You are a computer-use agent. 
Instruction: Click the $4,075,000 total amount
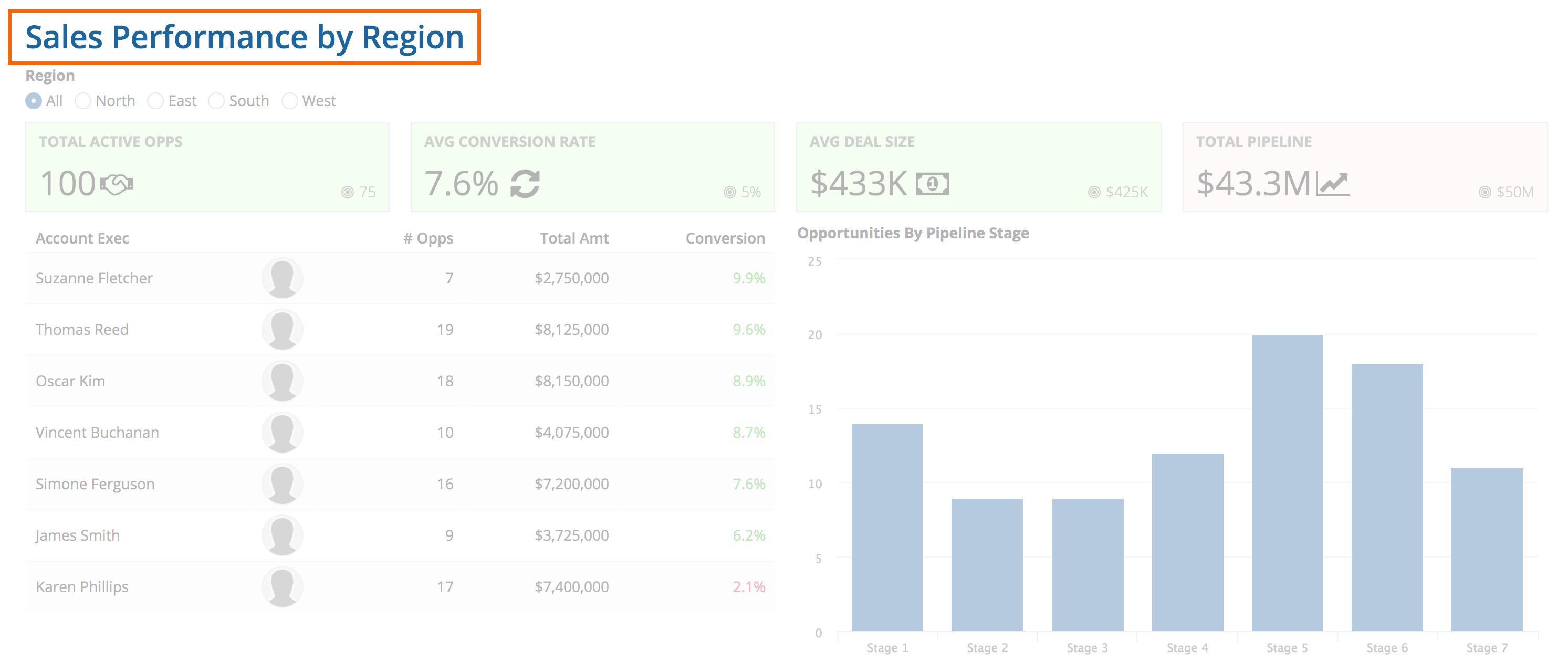(x=571, y=432)
